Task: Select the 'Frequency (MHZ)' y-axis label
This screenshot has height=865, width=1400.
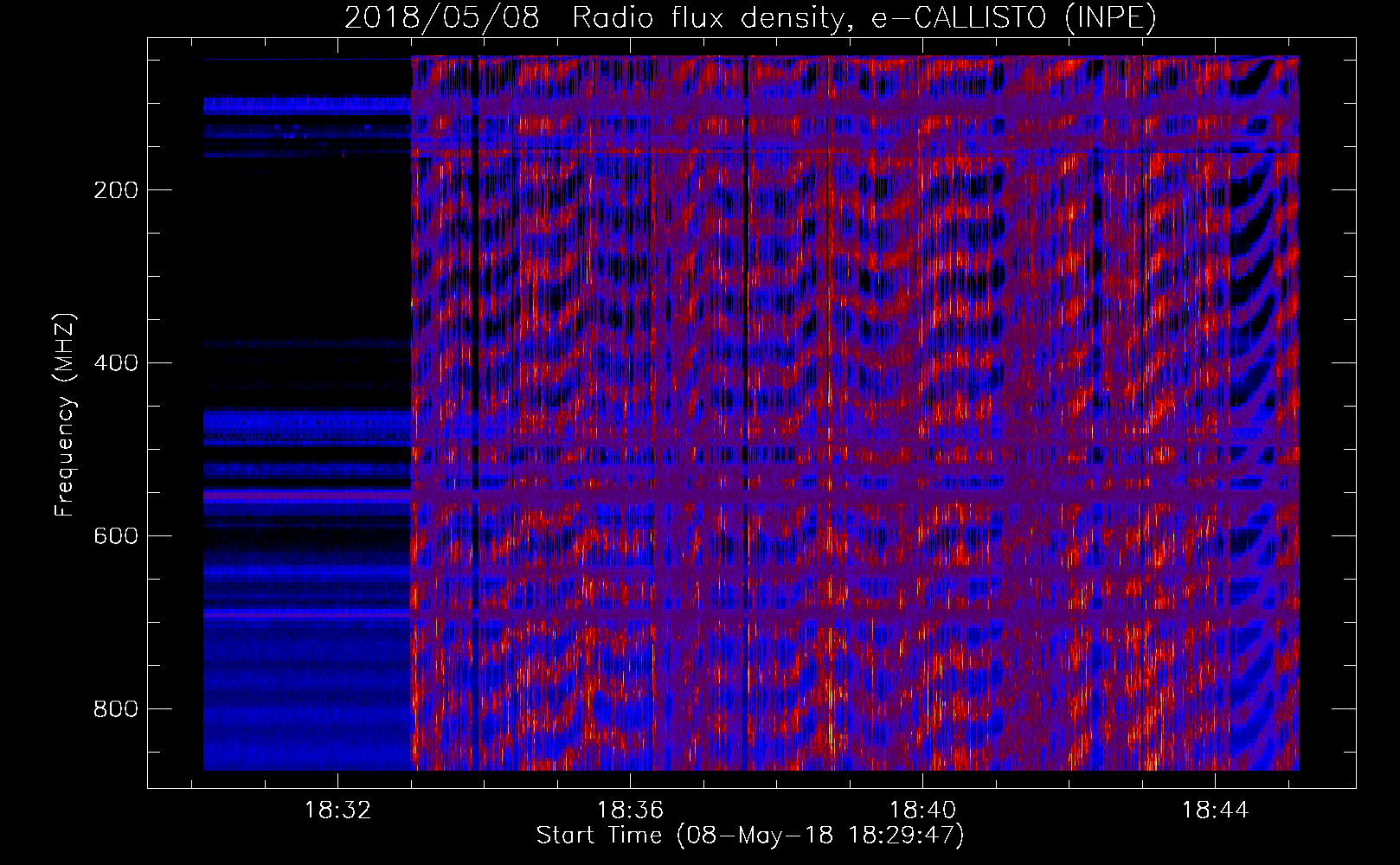Action: point(65,414)
